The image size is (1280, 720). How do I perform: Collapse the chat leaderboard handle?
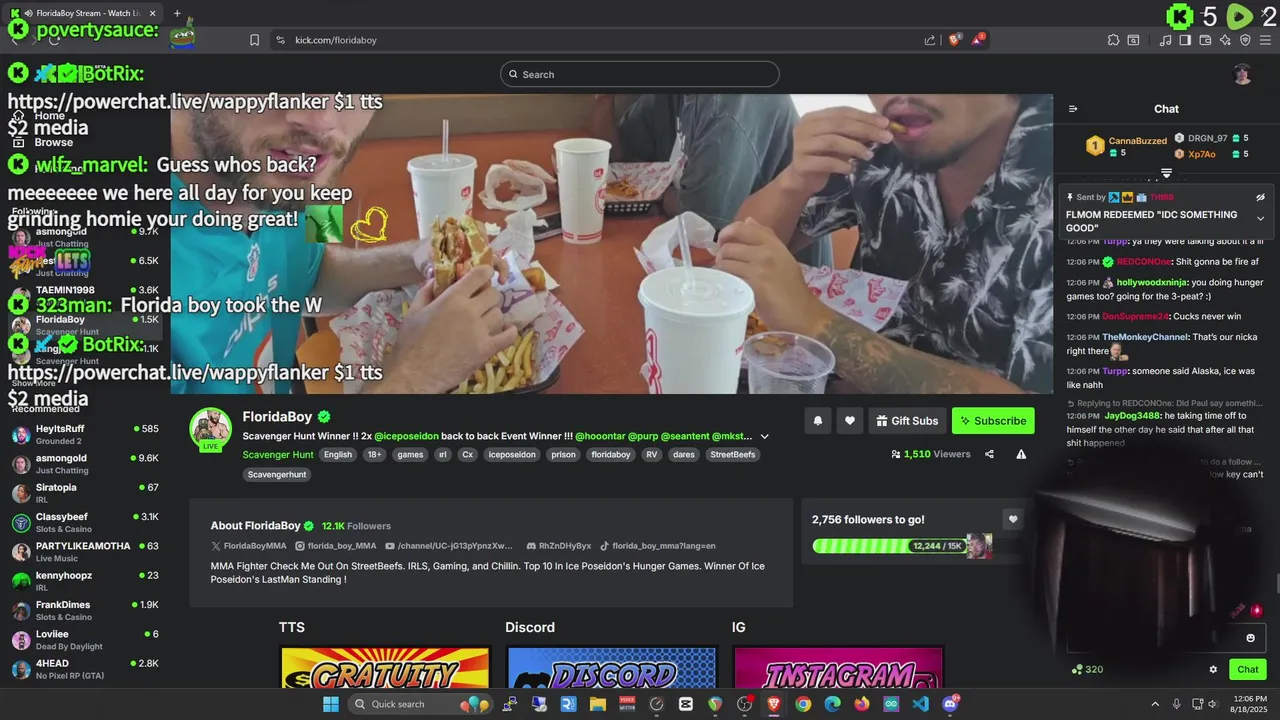coord(1166,174)
